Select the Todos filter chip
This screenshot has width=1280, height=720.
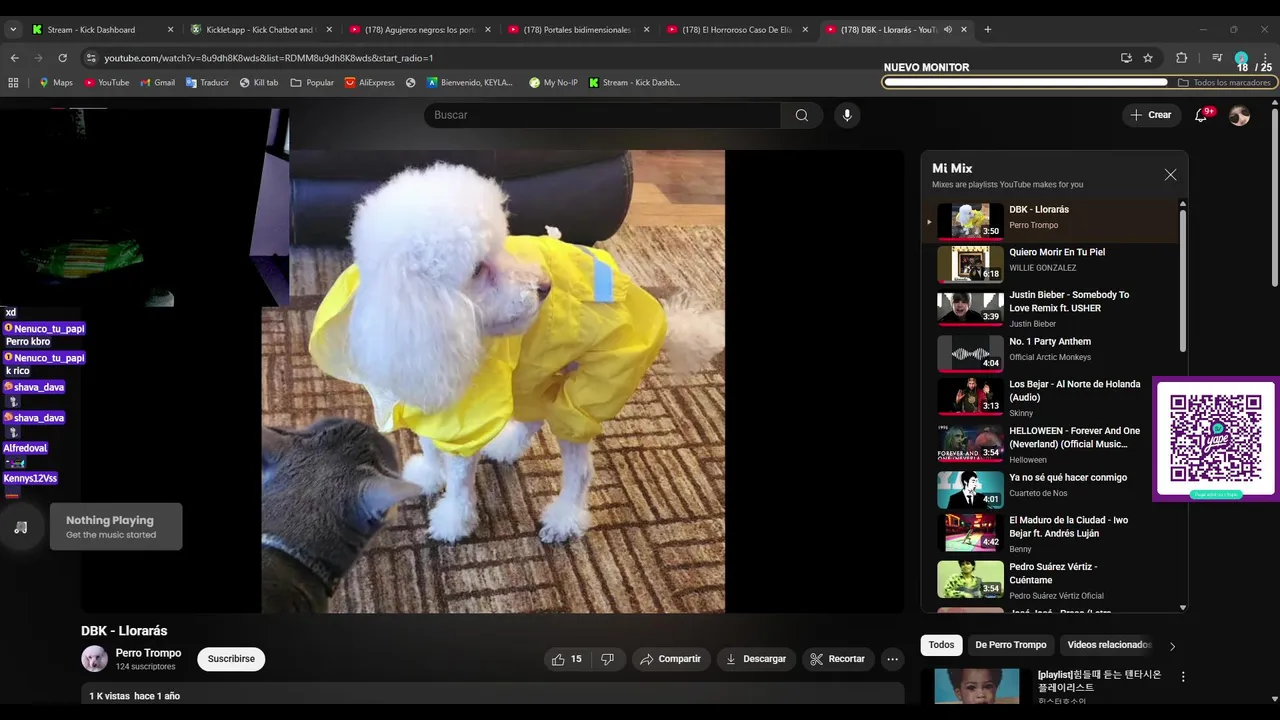(x=941, y=645)
